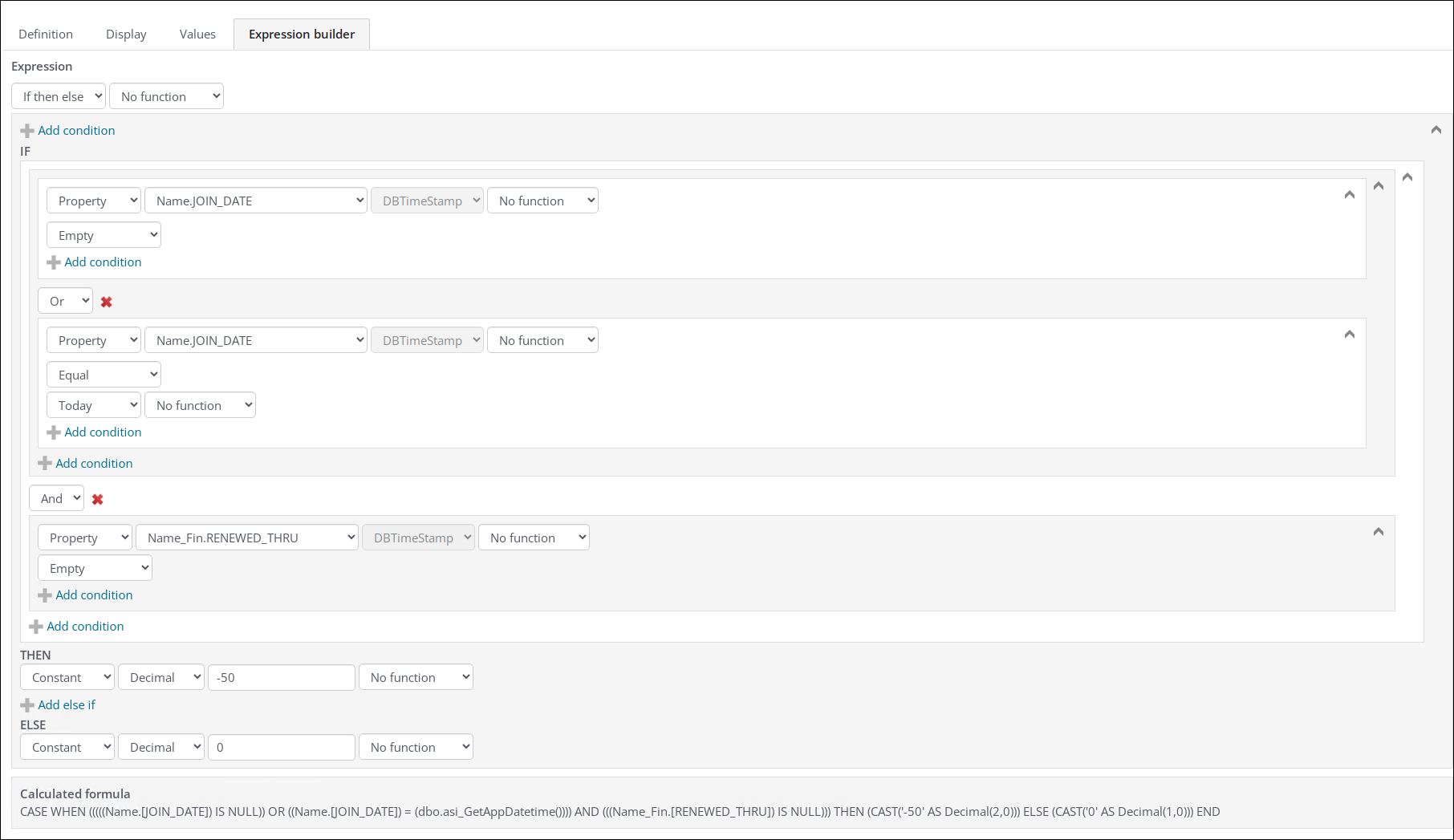
Task: Collapse the JOIN_DATE Equal Today condition
Action: click(x=1349, y=335)
